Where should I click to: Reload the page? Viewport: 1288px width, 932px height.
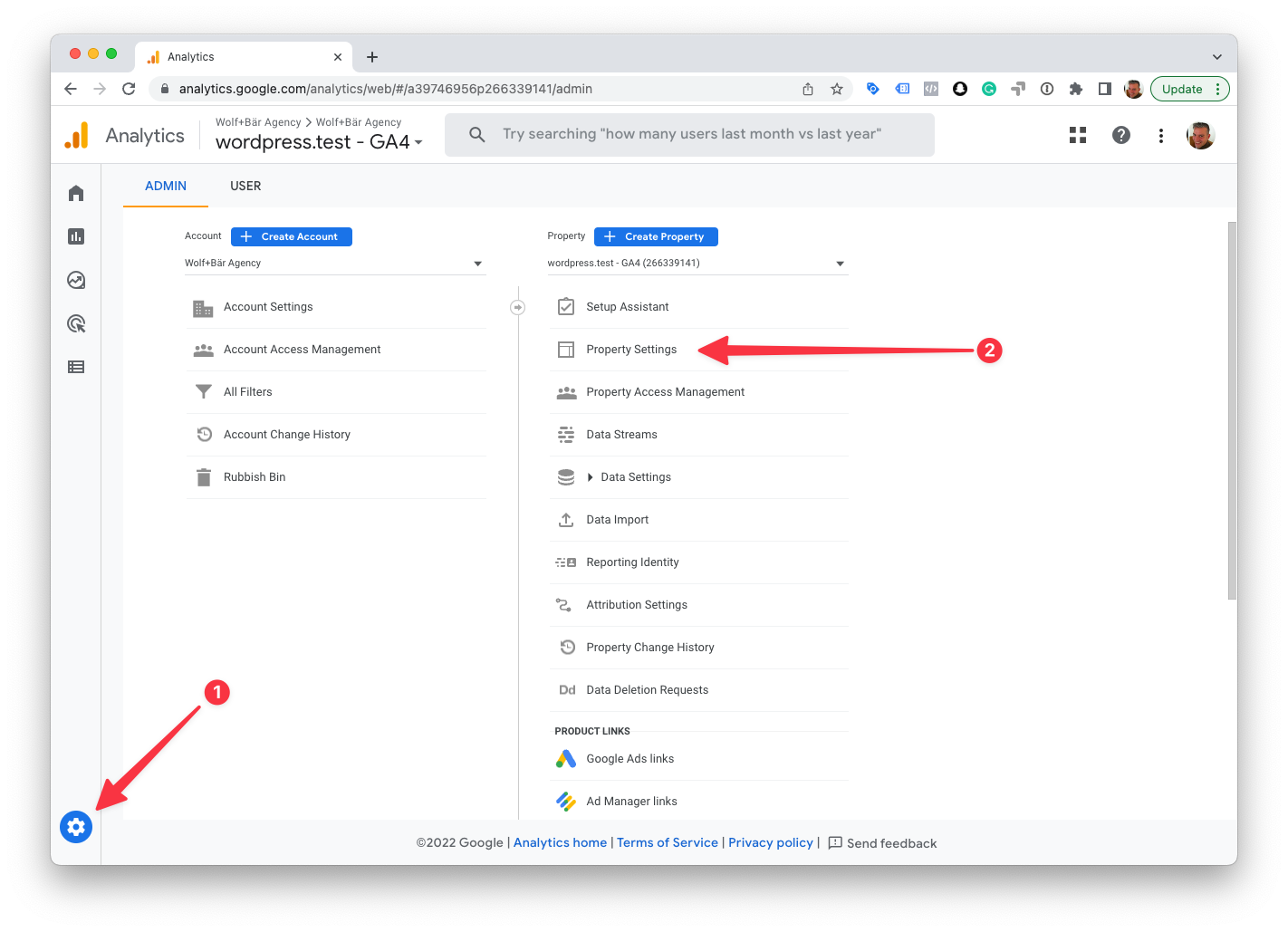[x=129, y=89]
